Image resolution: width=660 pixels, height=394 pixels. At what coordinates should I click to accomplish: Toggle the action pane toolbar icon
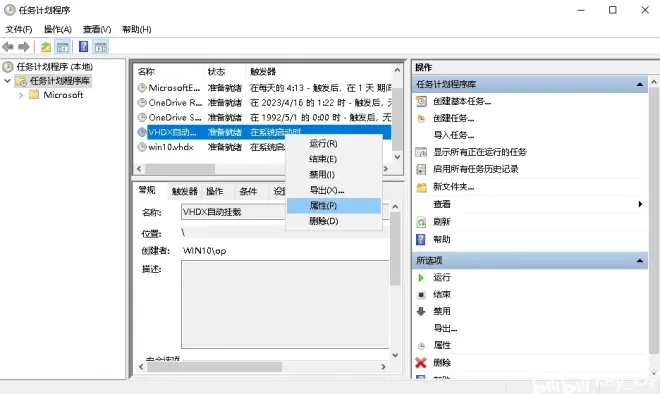[x=101, y=47]
